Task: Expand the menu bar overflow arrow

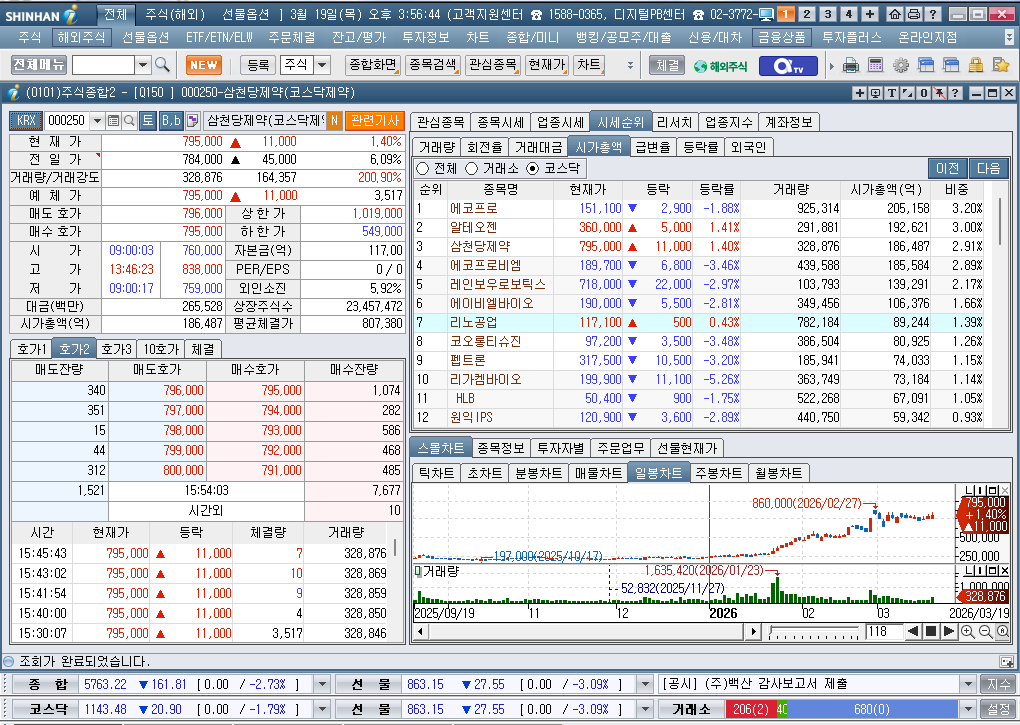Action: 1010,37
